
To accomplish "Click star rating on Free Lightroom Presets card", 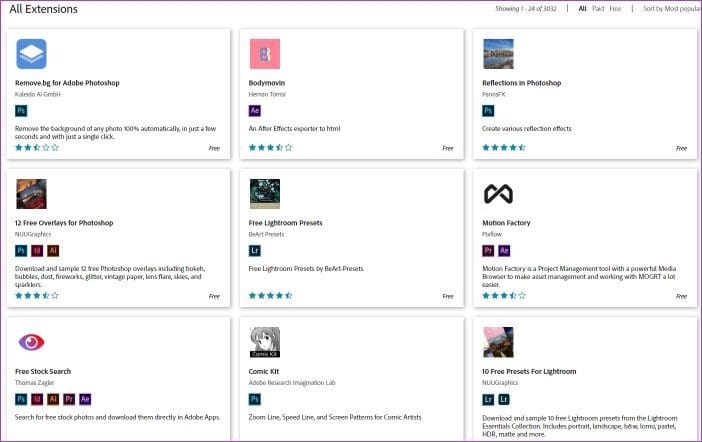I will point(270,296).
